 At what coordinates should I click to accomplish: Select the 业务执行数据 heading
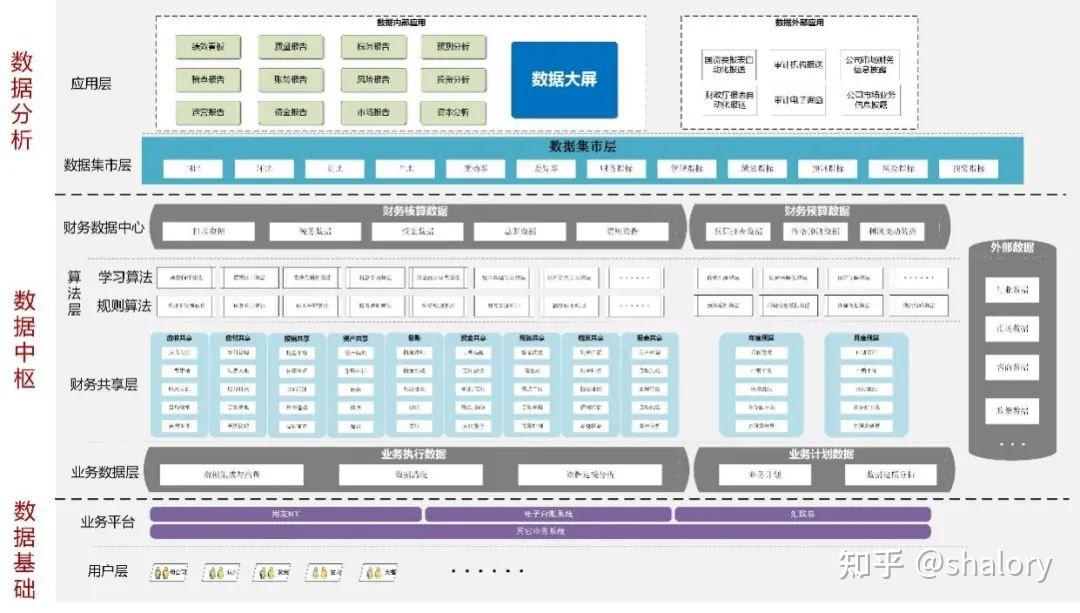click(413, 454)
